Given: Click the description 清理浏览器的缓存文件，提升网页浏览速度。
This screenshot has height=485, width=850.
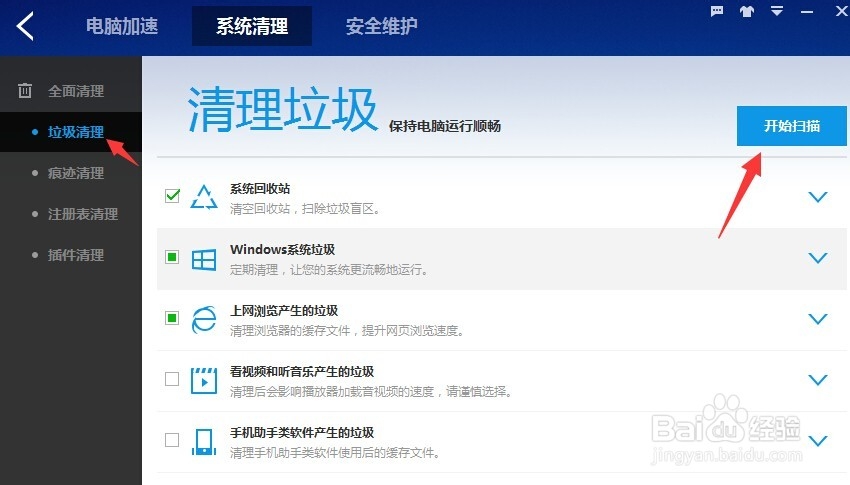Looking at the screenshot, I should 347,330.
